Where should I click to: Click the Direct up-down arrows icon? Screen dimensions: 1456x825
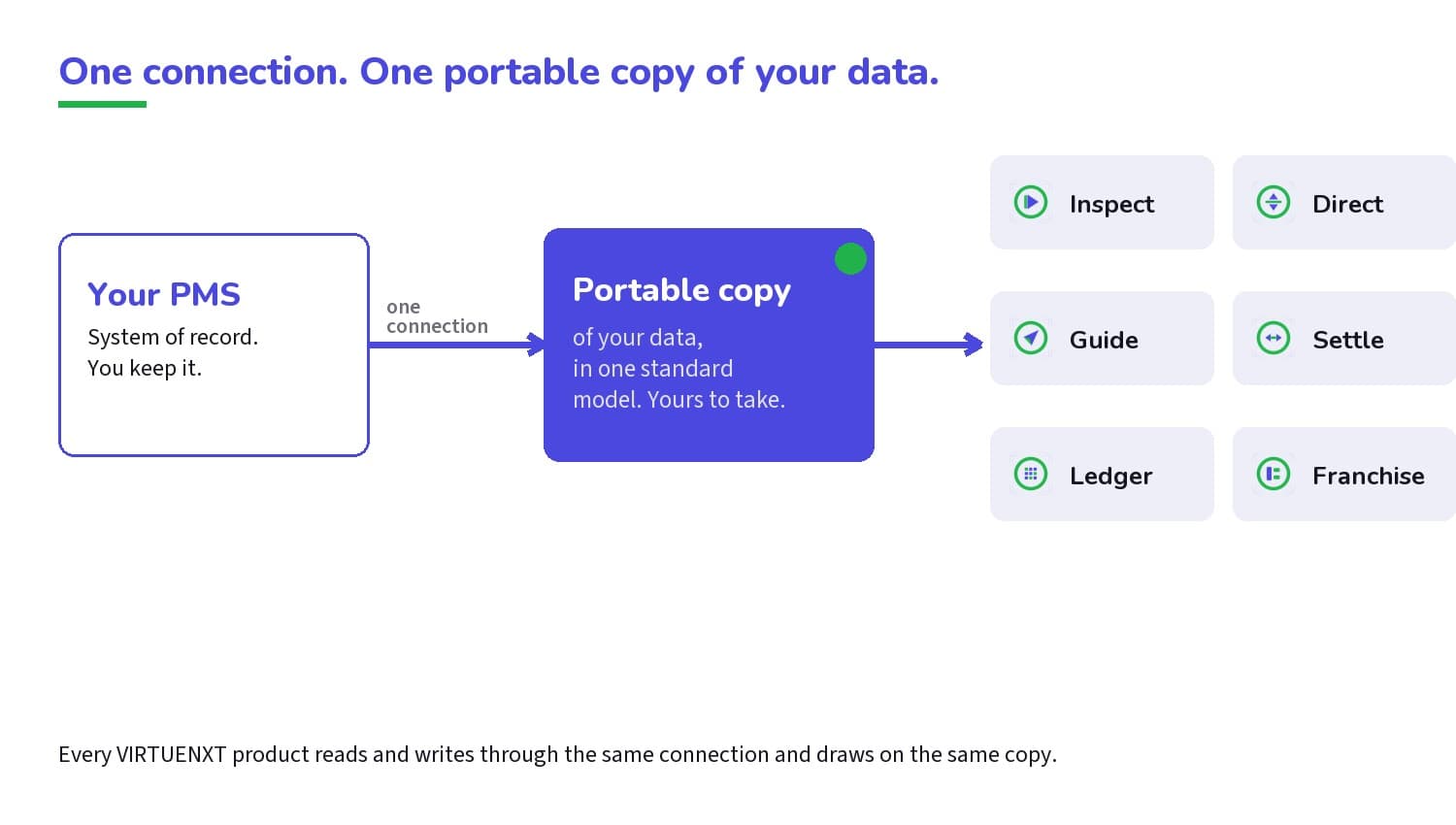[1274, 202]
